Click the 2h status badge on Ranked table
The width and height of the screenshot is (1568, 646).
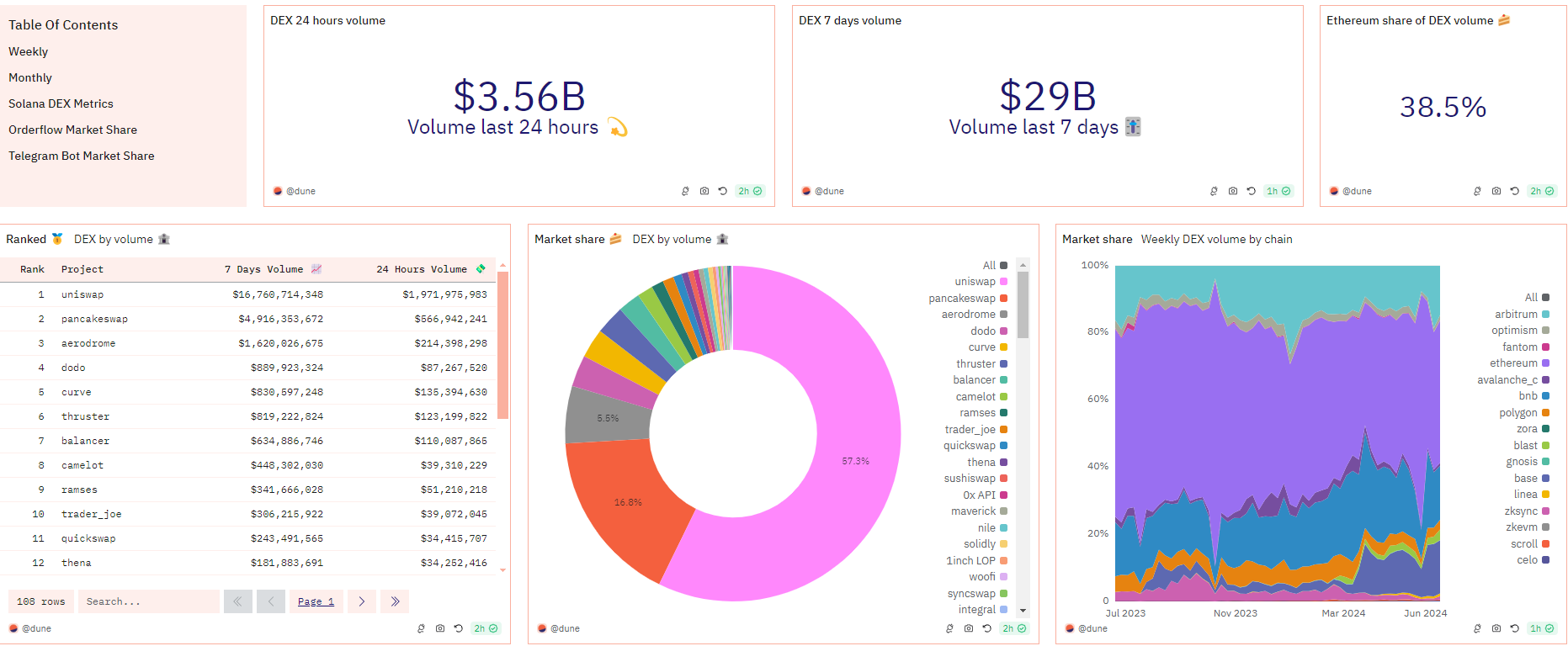pos(486,628)
